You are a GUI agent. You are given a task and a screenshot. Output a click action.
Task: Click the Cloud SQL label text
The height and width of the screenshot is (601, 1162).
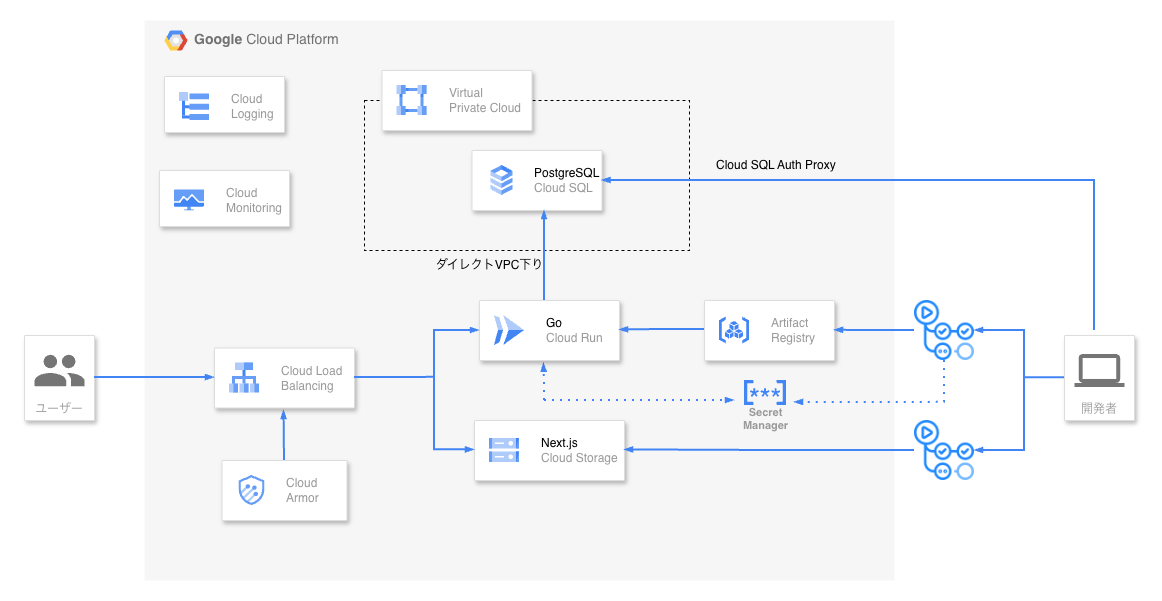tap(563, 188)
